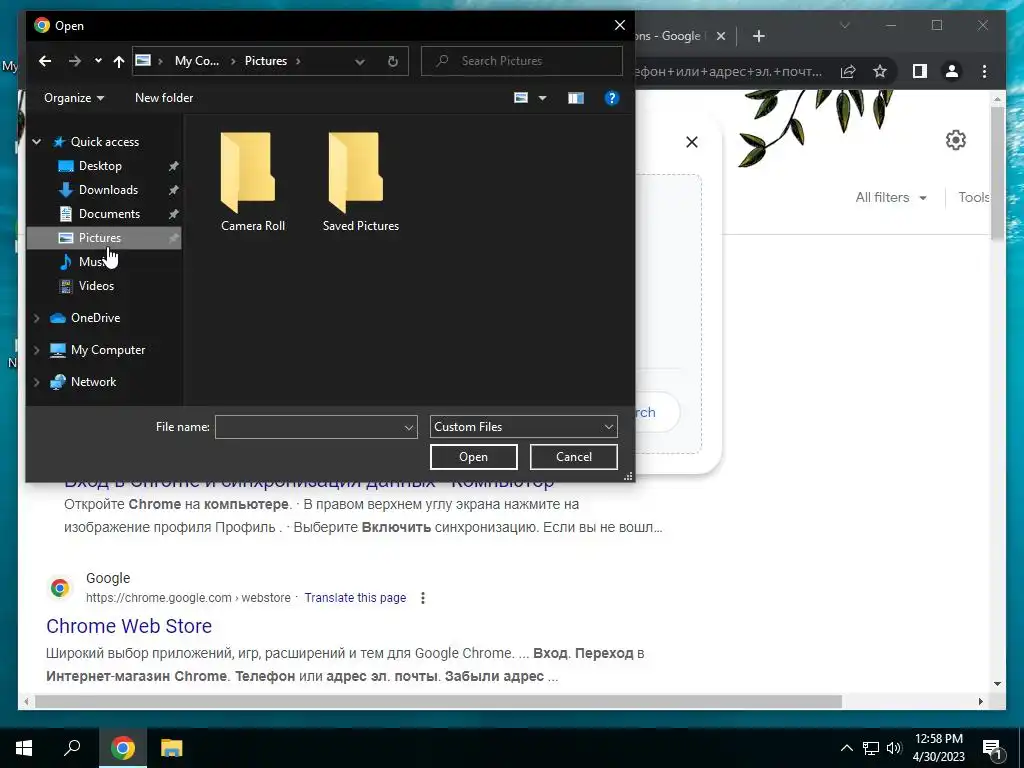Screen dimensions: 1024x768
Task: Open the recent locations dropdown arrow
Action: coord(98,61)
